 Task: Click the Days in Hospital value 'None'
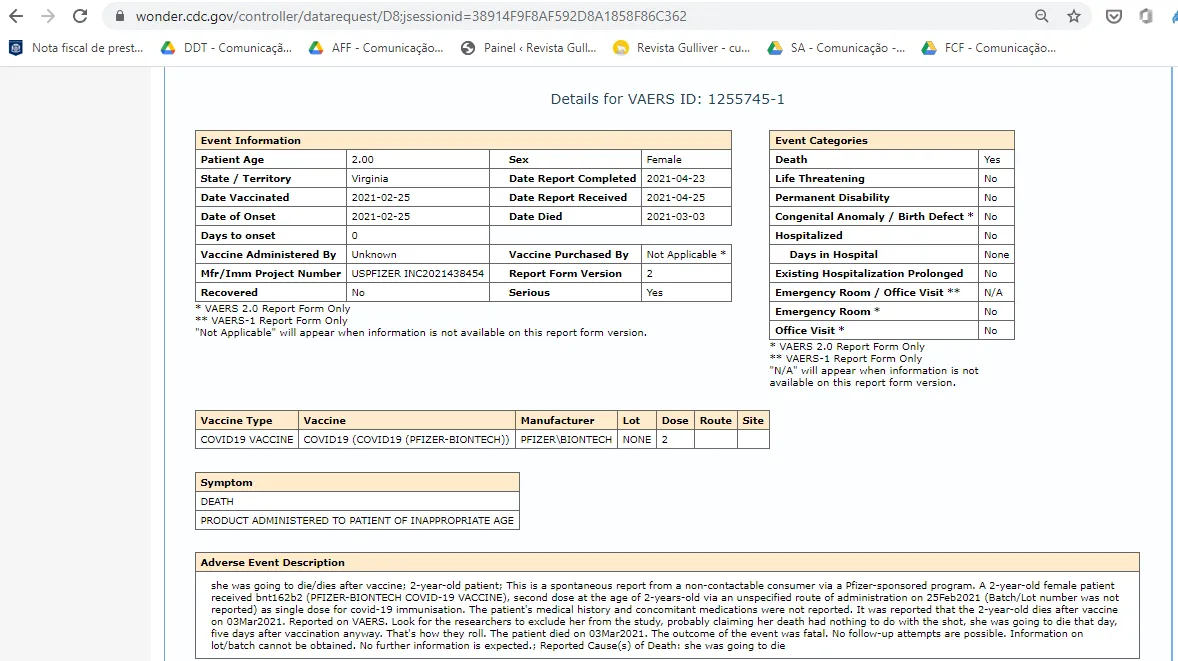coord(996,255)
